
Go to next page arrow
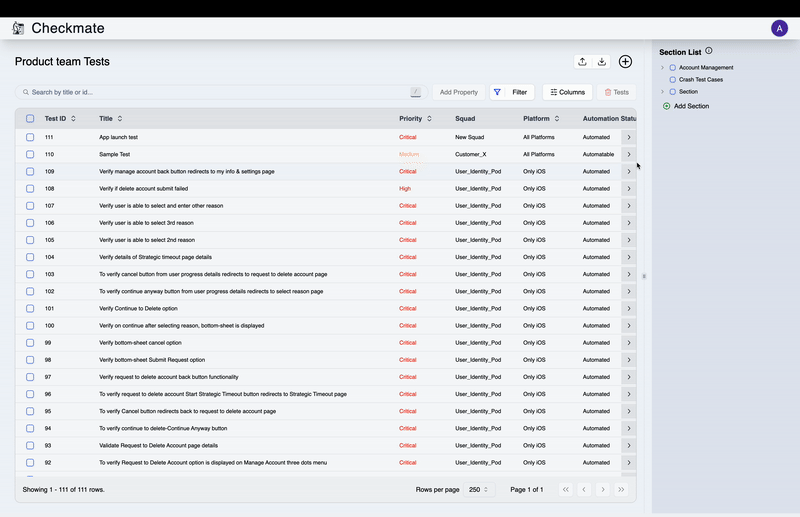(x=603, y=489)
